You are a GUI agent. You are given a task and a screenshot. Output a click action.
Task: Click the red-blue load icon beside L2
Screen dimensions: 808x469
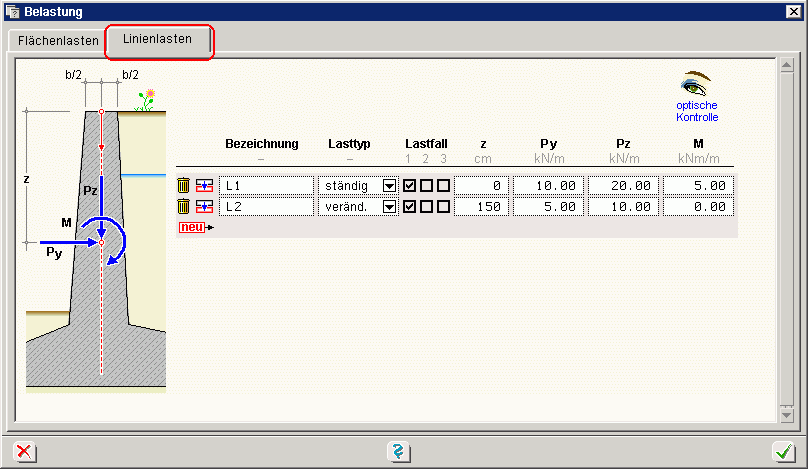pyautogui.click(x=204, y=206)
